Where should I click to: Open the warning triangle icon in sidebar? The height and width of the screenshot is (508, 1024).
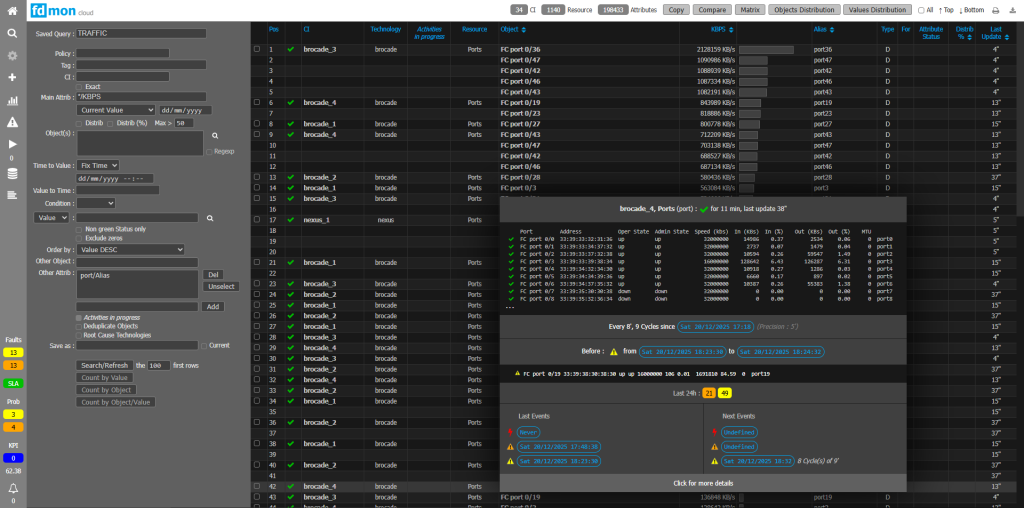[x=13, y=122]
